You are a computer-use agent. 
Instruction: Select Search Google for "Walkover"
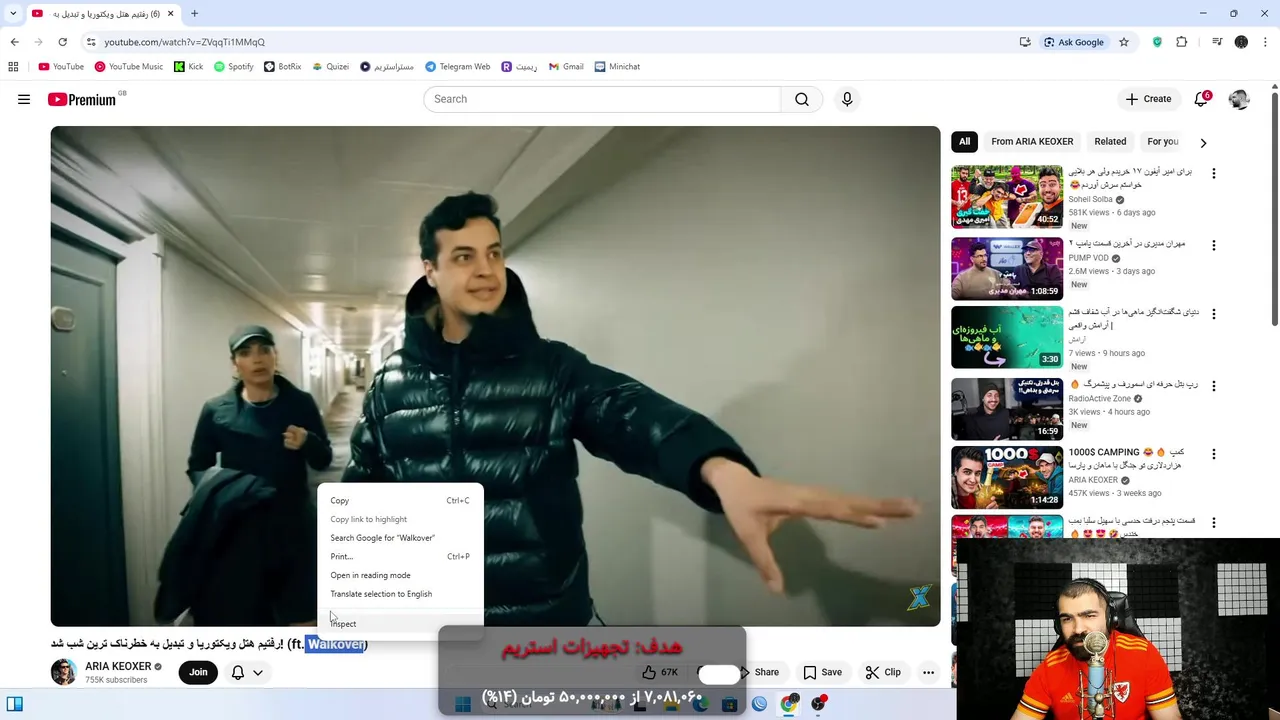400,538
